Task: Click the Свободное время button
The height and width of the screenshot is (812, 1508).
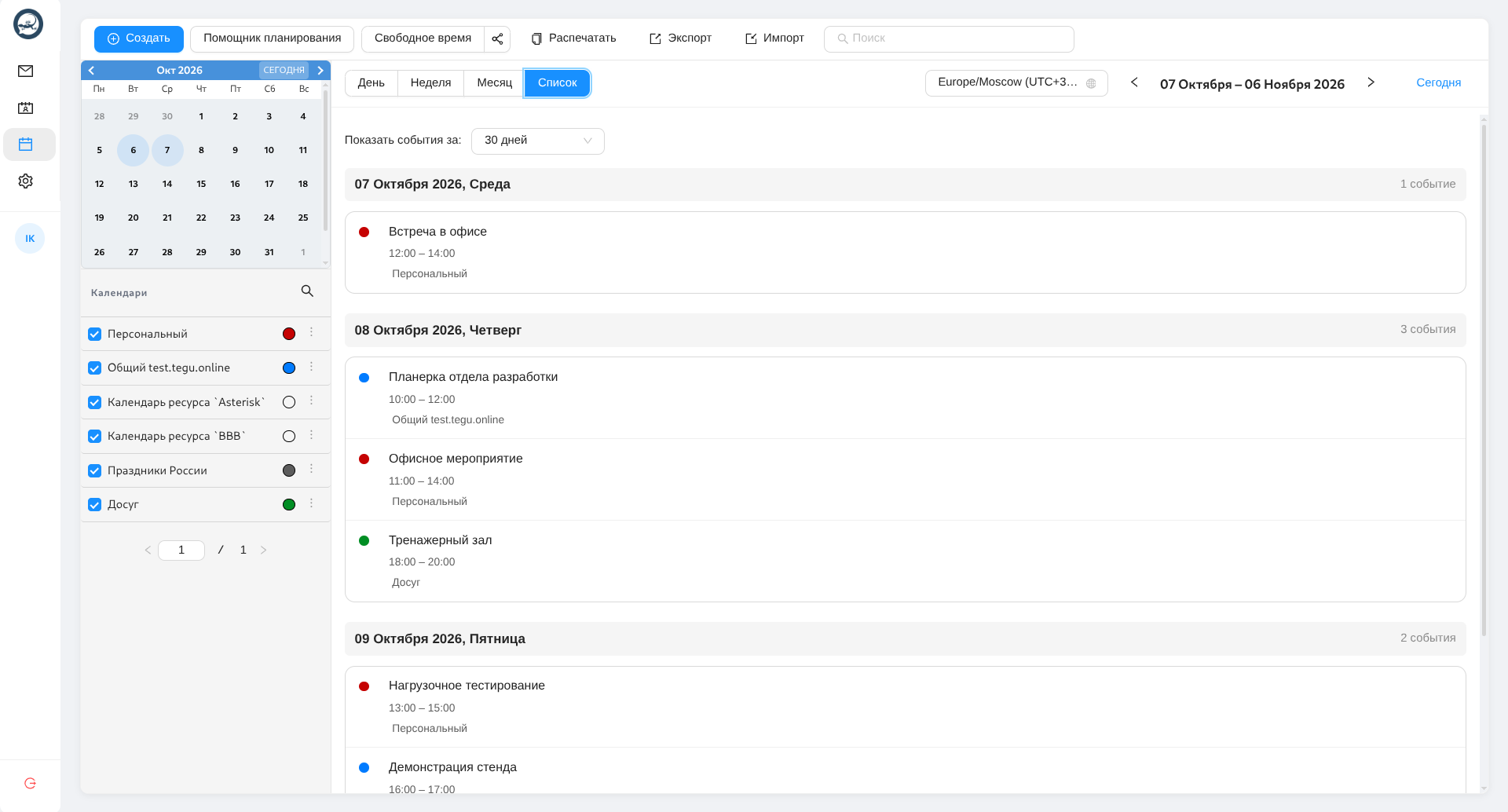Action: coord(423,38)
